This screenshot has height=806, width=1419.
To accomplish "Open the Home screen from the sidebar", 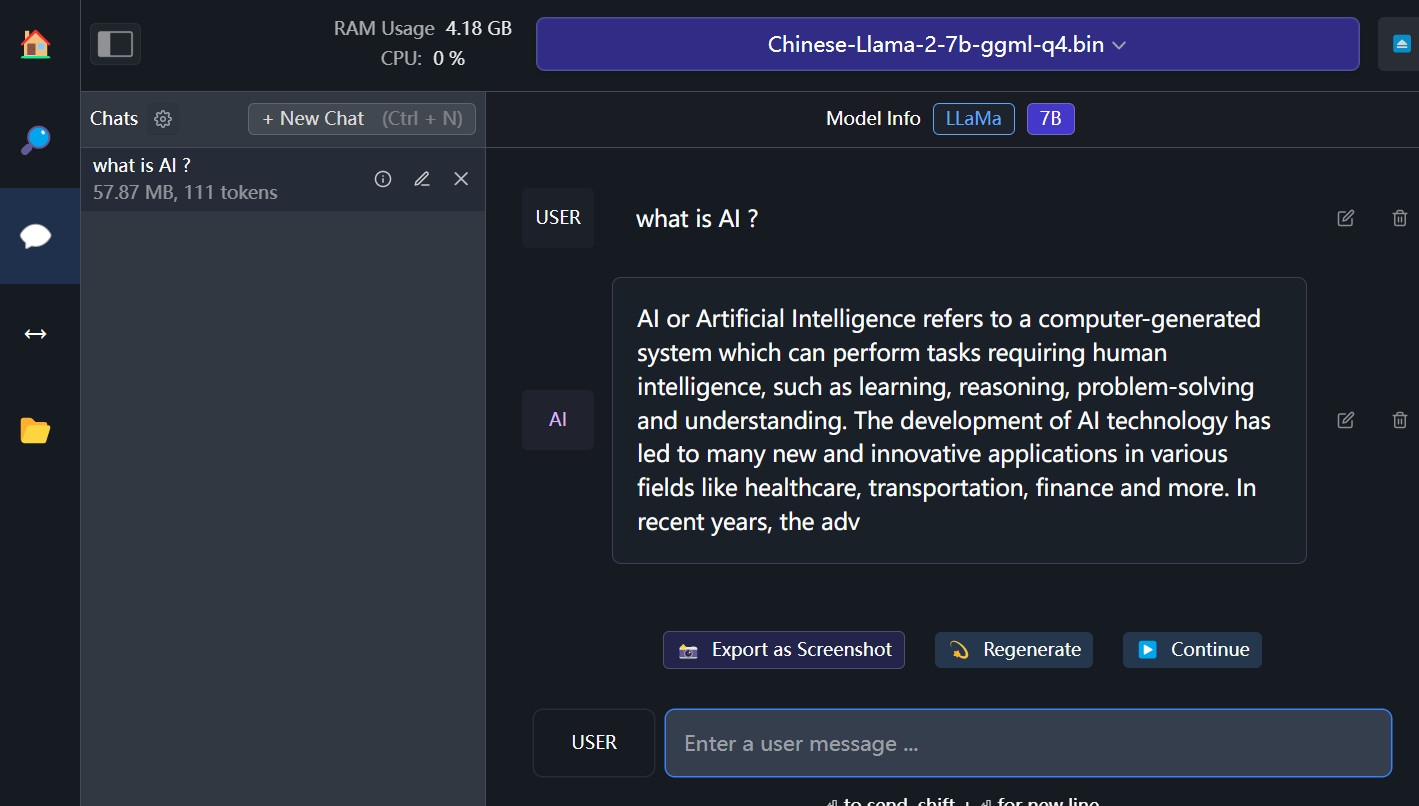I will (x=36, y=44).
